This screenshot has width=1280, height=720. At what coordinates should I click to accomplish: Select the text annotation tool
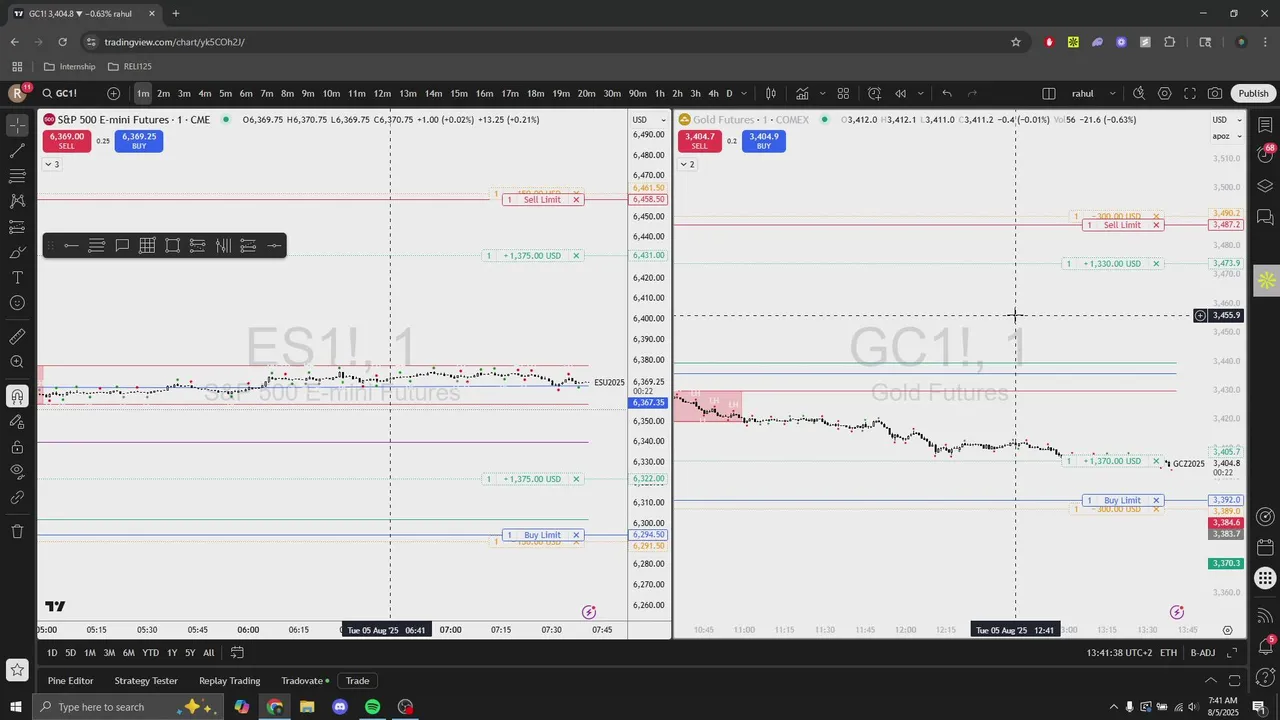[x=17, y=277]
